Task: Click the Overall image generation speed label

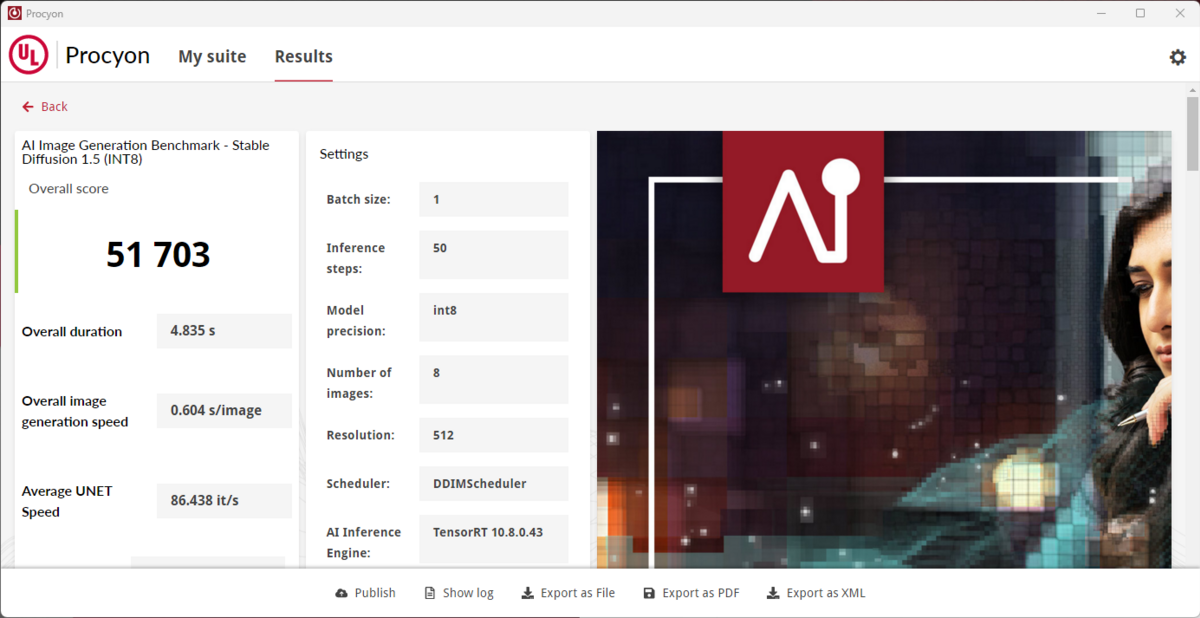Action: pos(75,411)
